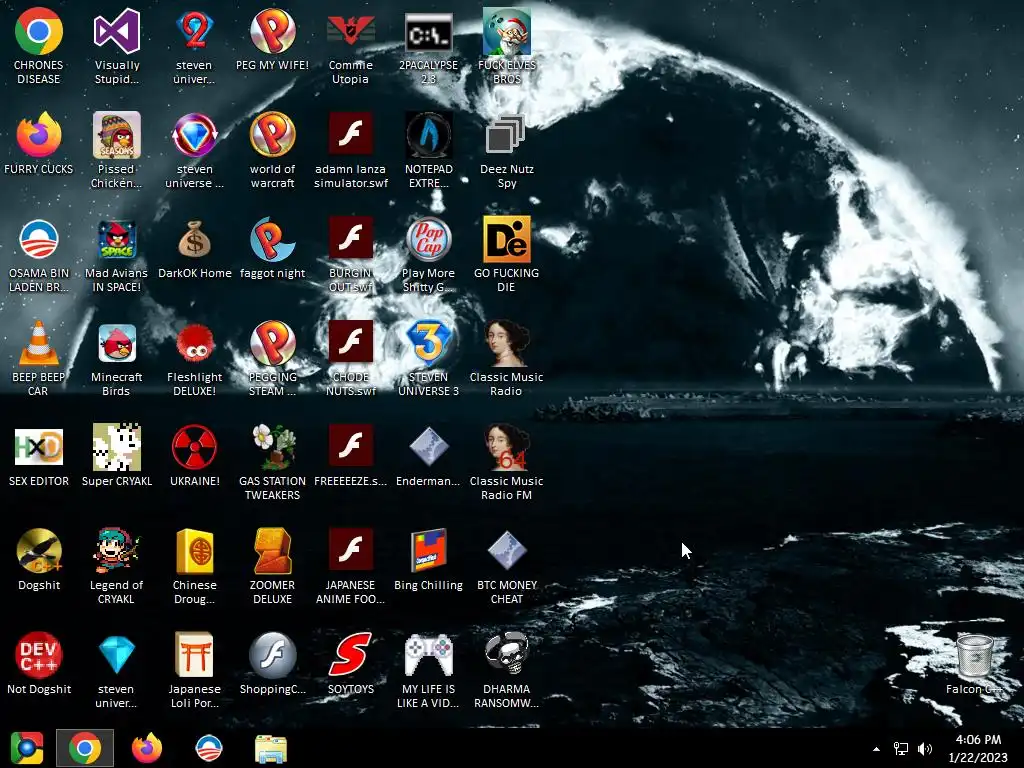
Task: Open the 2PACALYPSE 2.3 command prompt icon
Action: click(x=428, y=31)
